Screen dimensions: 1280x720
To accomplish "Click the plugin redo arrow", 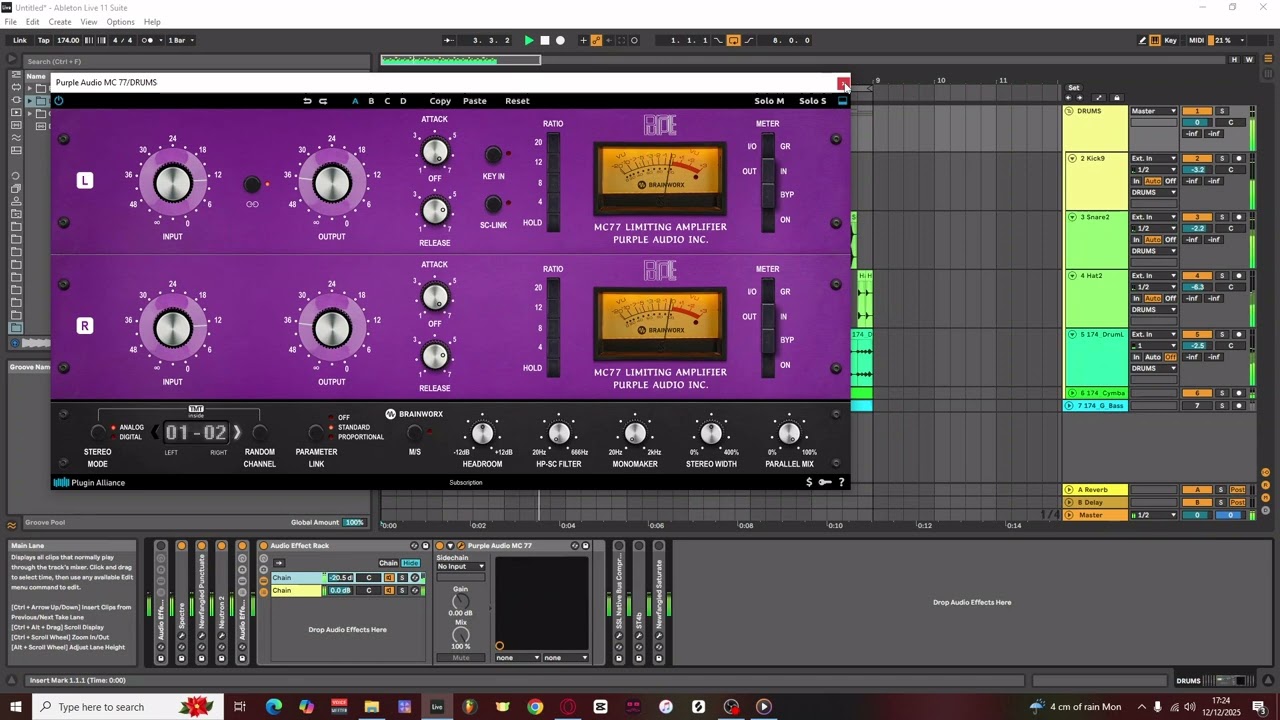I will coord(323,101).
